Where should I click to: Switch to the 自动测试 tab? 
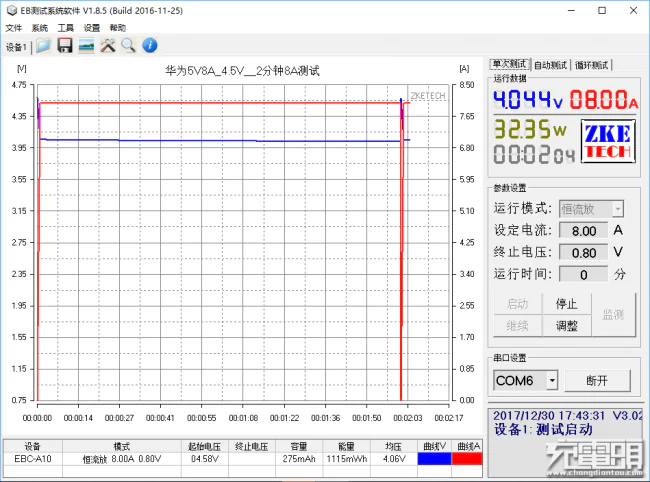[x=551, y=65]
